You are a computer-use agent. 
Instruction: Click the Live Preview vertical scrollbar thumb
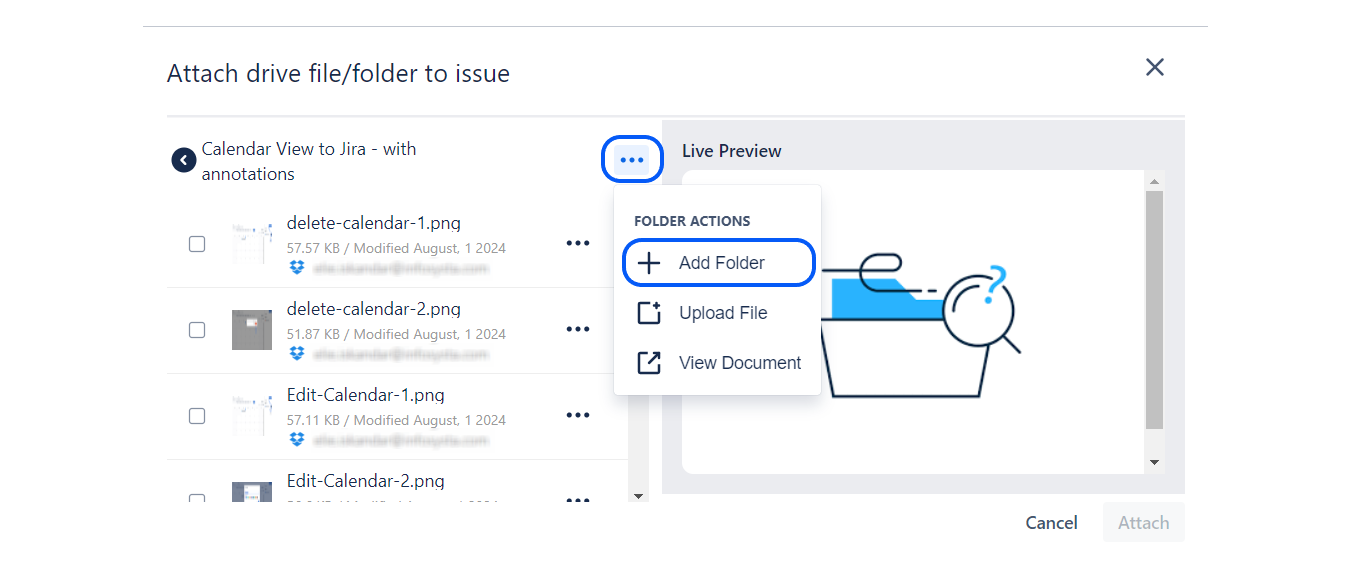coord(1154,310)
